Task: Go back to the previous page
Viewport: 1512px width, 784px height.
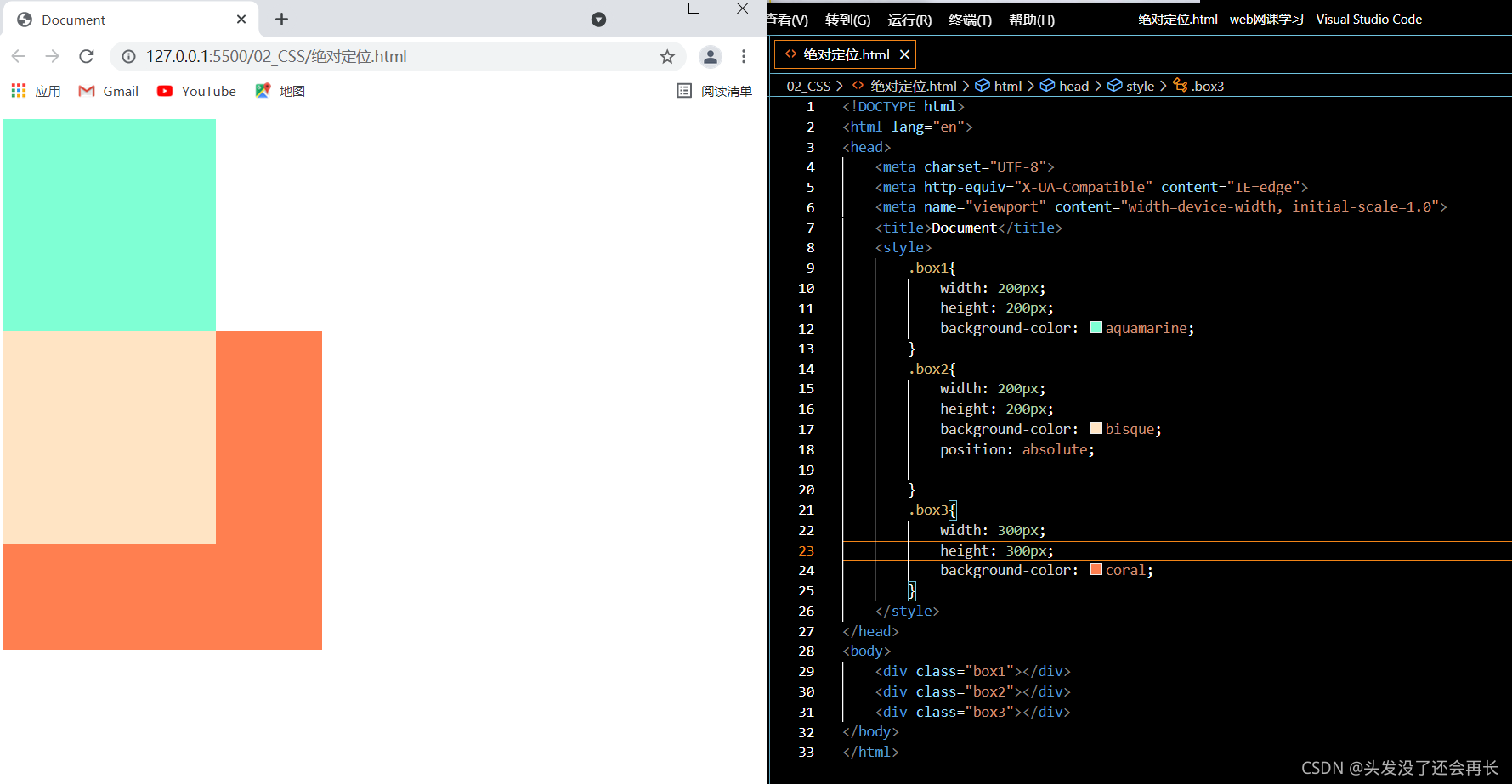Action: (x=19, y=56)
